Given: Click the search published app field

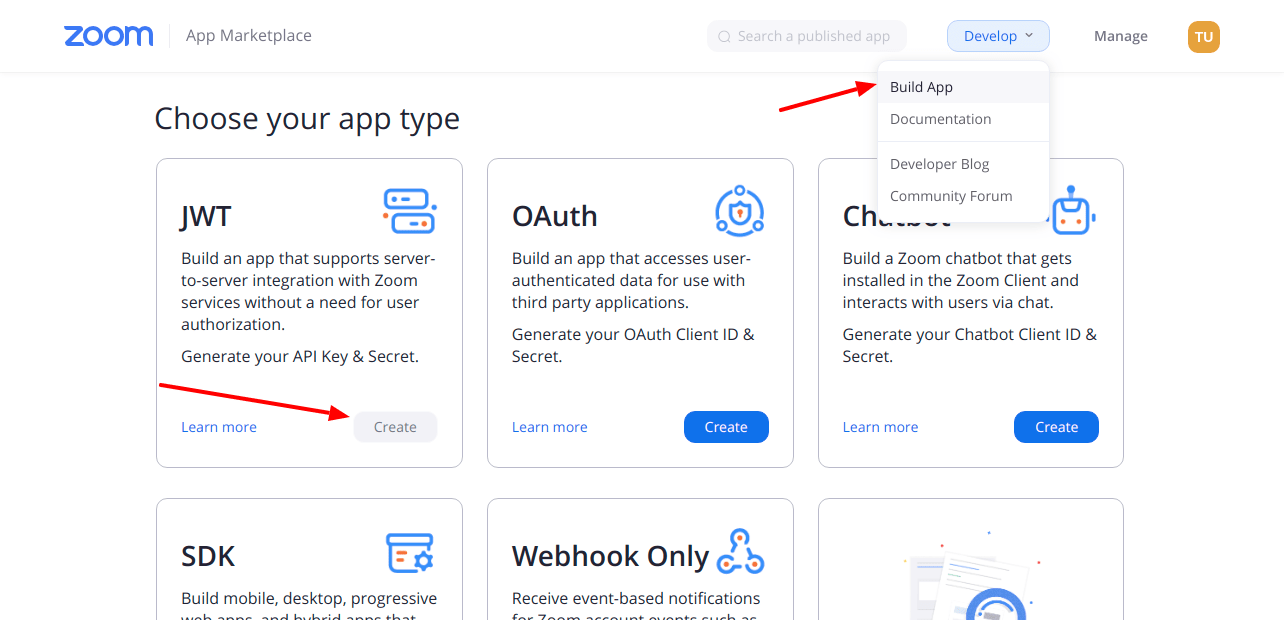Looking at the screenshot, I should 807,36.
